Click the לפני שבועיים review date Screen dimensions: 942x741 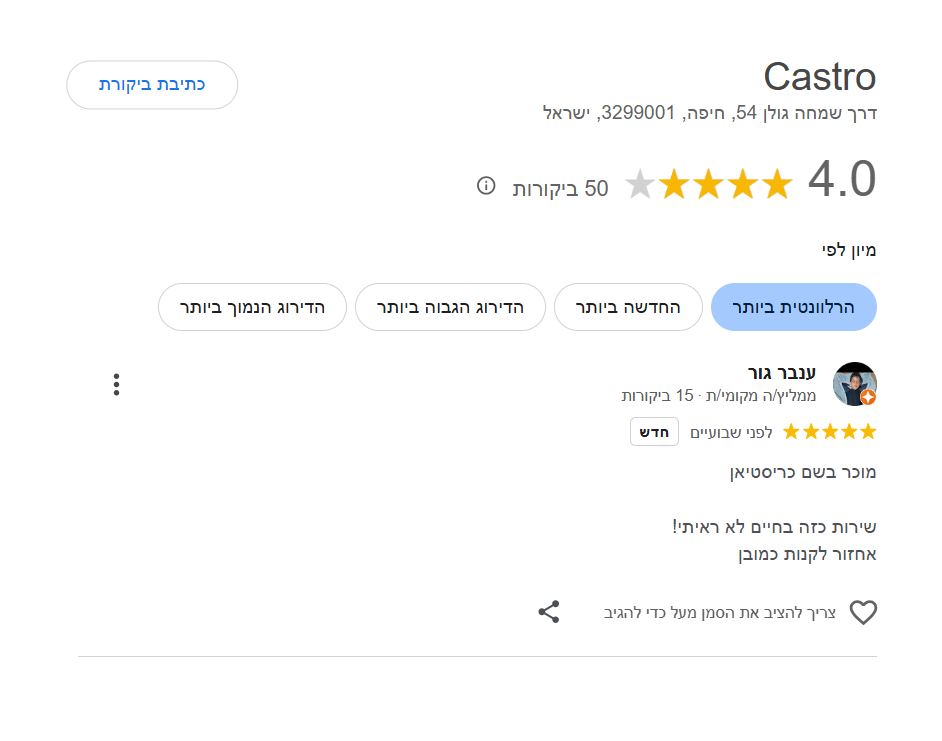tap(731, 432)
